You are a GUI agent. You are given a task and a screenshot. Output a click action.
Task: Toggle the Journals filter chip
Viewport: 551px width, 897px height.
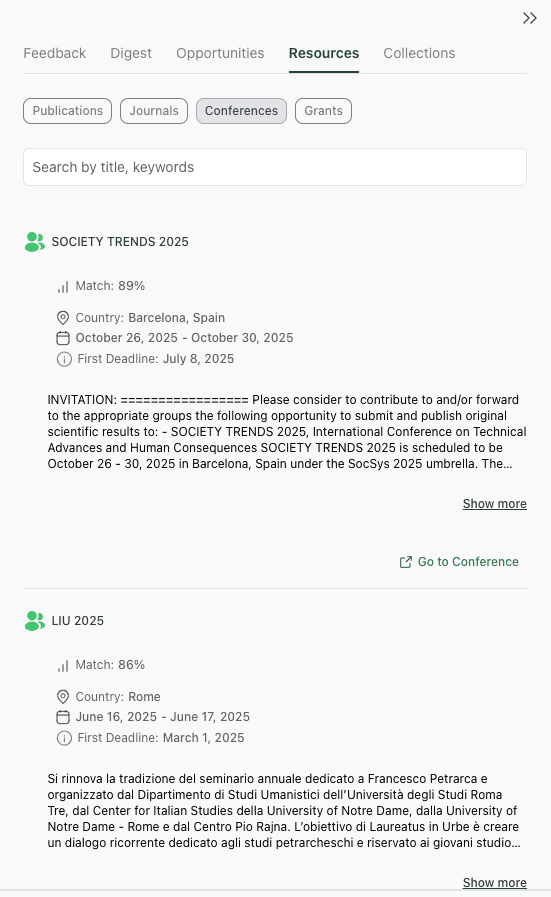[154, 111]
